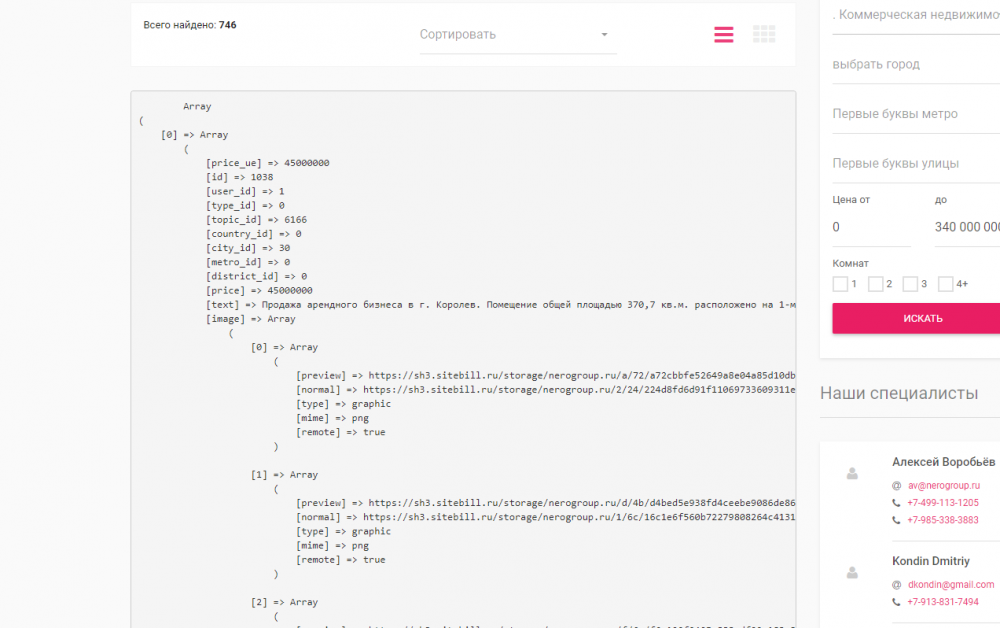Open the Коммерческая недвижимость selector
The width and height of the screenshot is (1000, 628).
click(916, 15)
